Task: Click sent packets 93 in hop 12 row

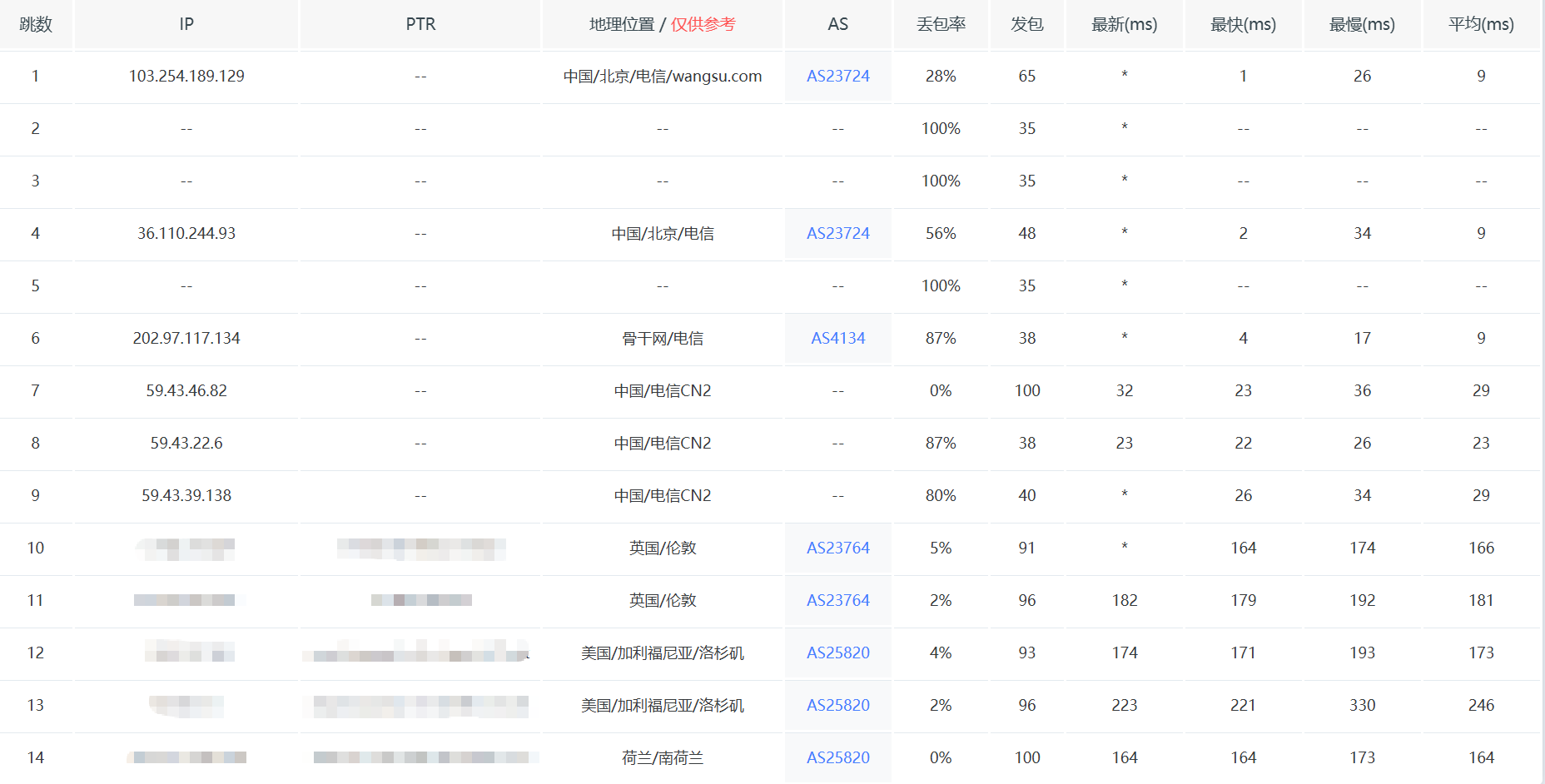Action: coord(1027,653)
